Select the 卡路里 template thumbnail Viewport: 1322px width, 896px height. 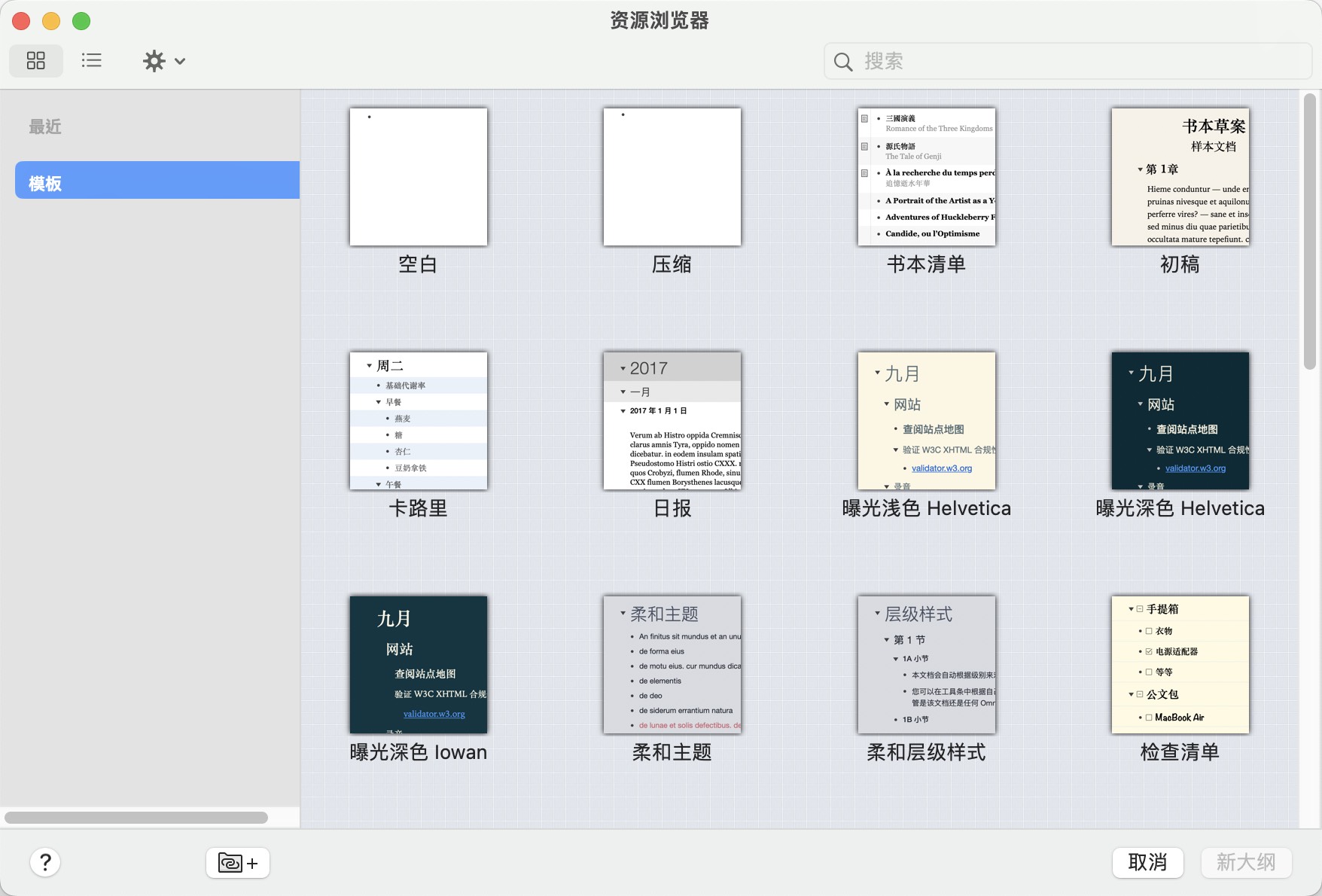click(x=418, y=421)
